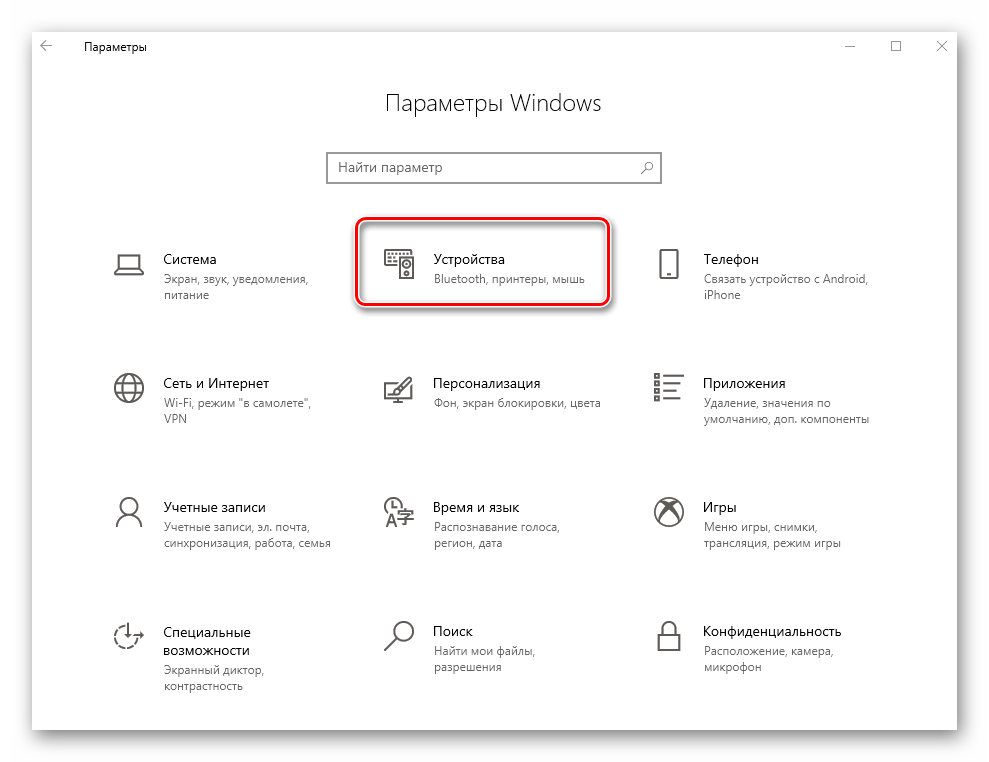The width and height of the screenshot is (989, 762).
Task: Click the Поиск magnifier category icon
Action: click(x=399, y=636)
